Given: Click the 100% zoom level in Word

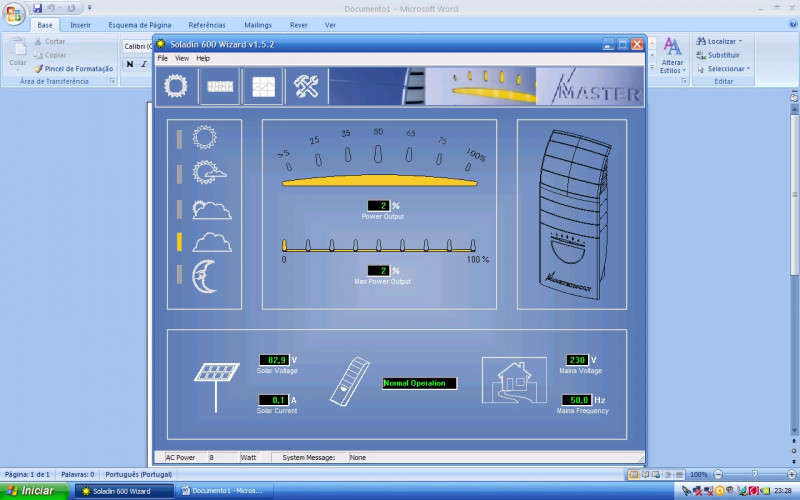Looking at the screenshot, I should (698, 474).
